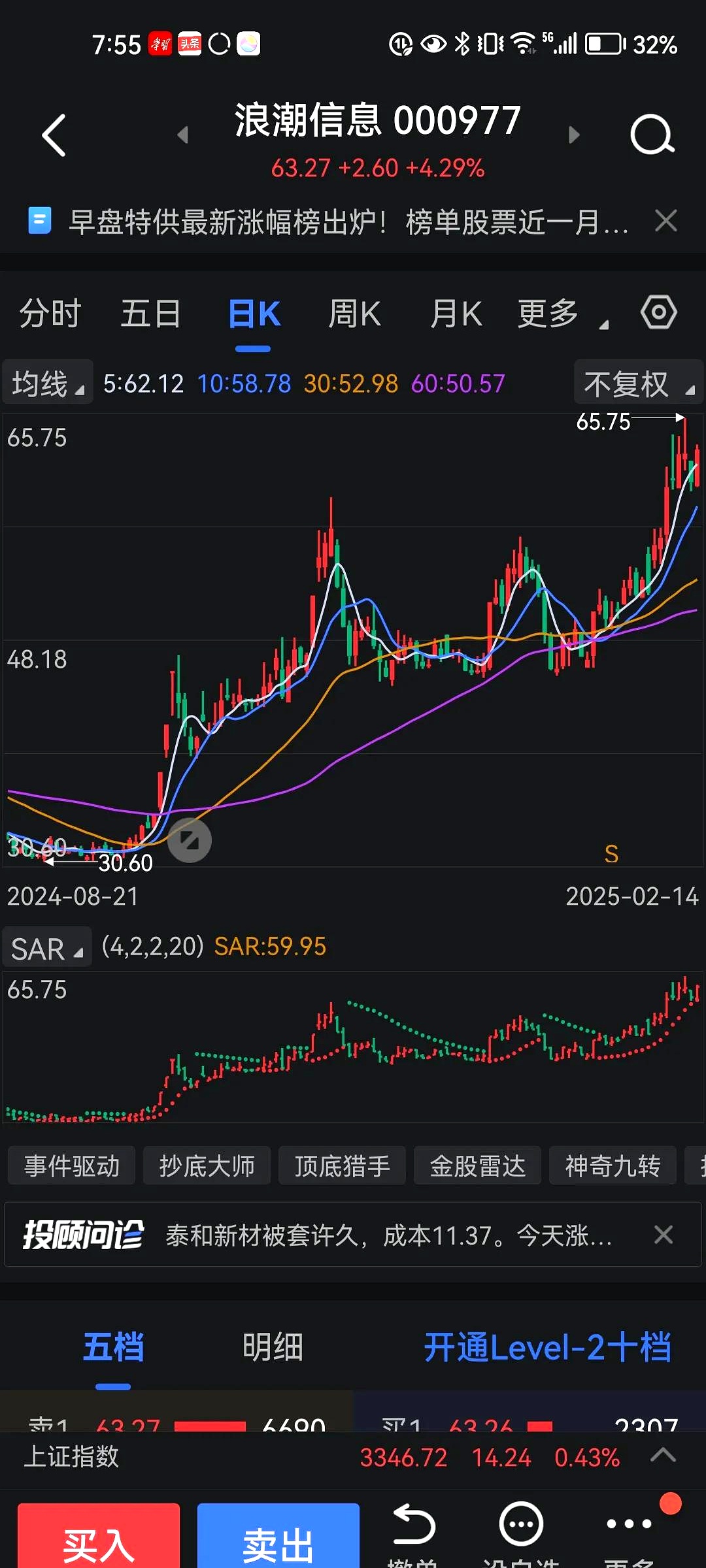Tap the blue 卖出 sell button
Image resolution: width=706 pixels, height=1568 pixels.
click(278, 1537)
